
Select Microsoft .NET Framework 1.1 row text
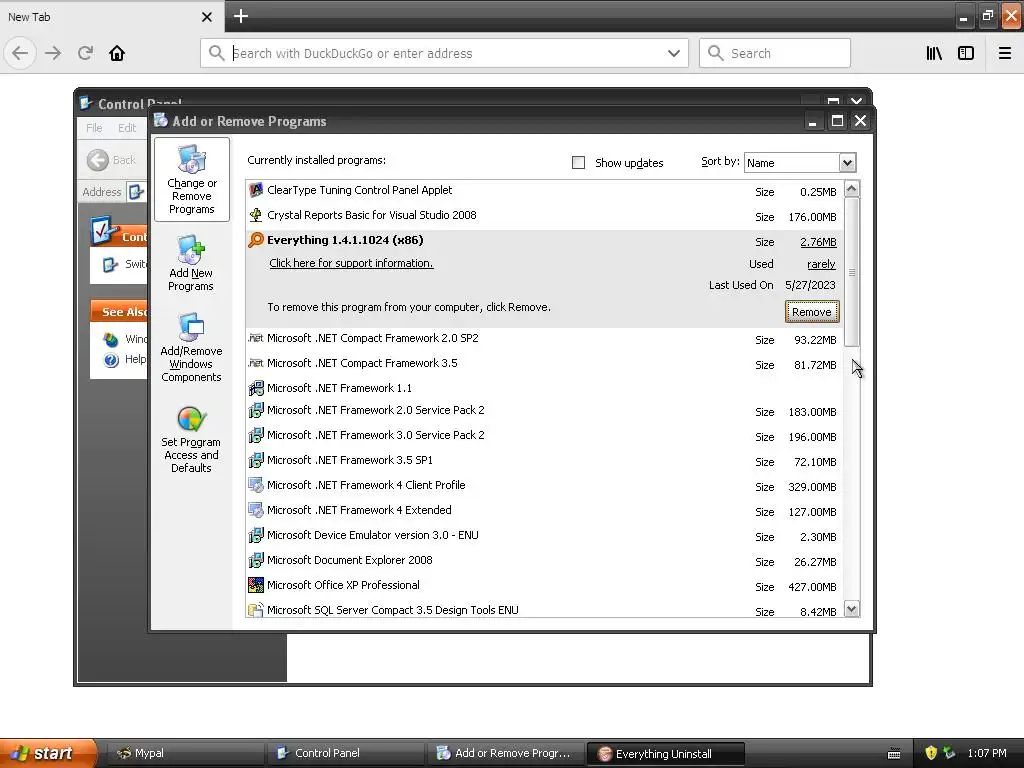point(340,388)
